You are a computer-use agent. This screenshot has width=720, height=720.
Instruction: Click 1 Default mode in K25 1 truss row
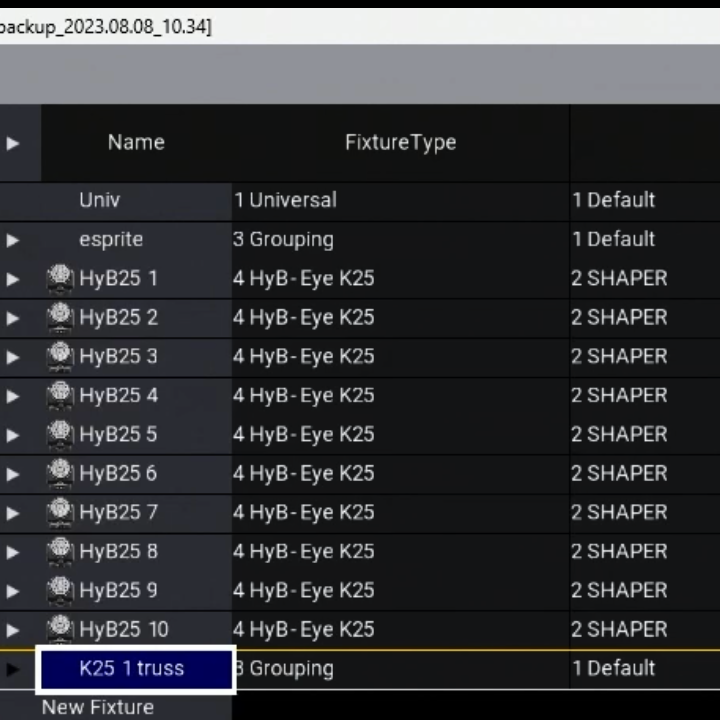(x=645, y=669)
